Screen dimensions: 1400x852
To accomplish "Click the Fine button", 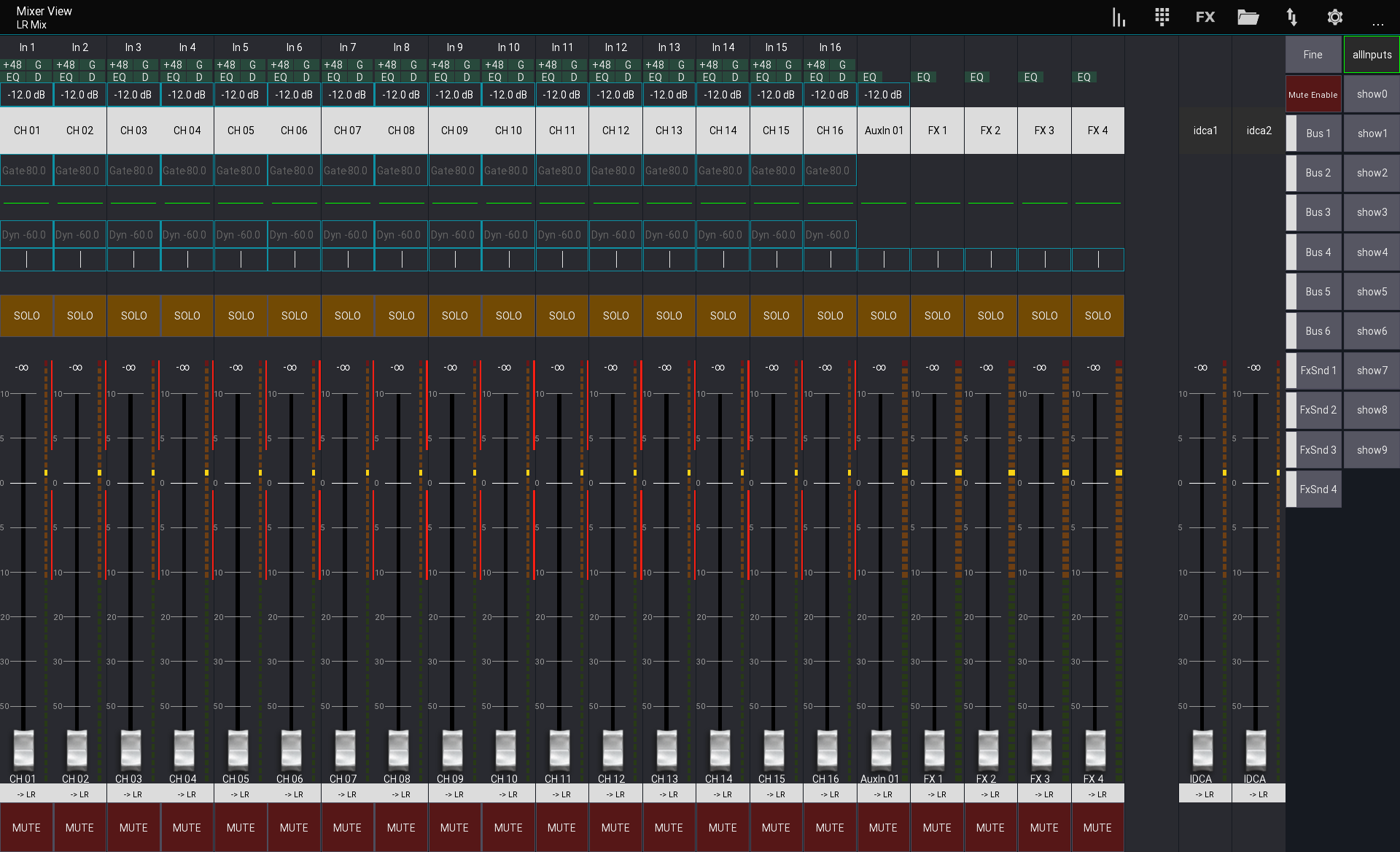I will coord(1312,55).
